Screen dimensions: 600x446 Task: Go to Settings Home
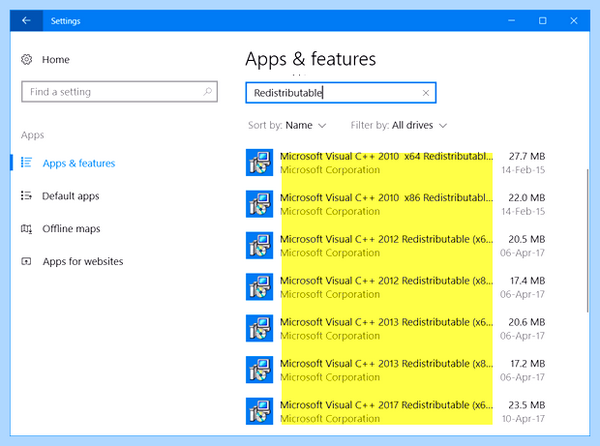pyautogui.click(x=56, y=60)
